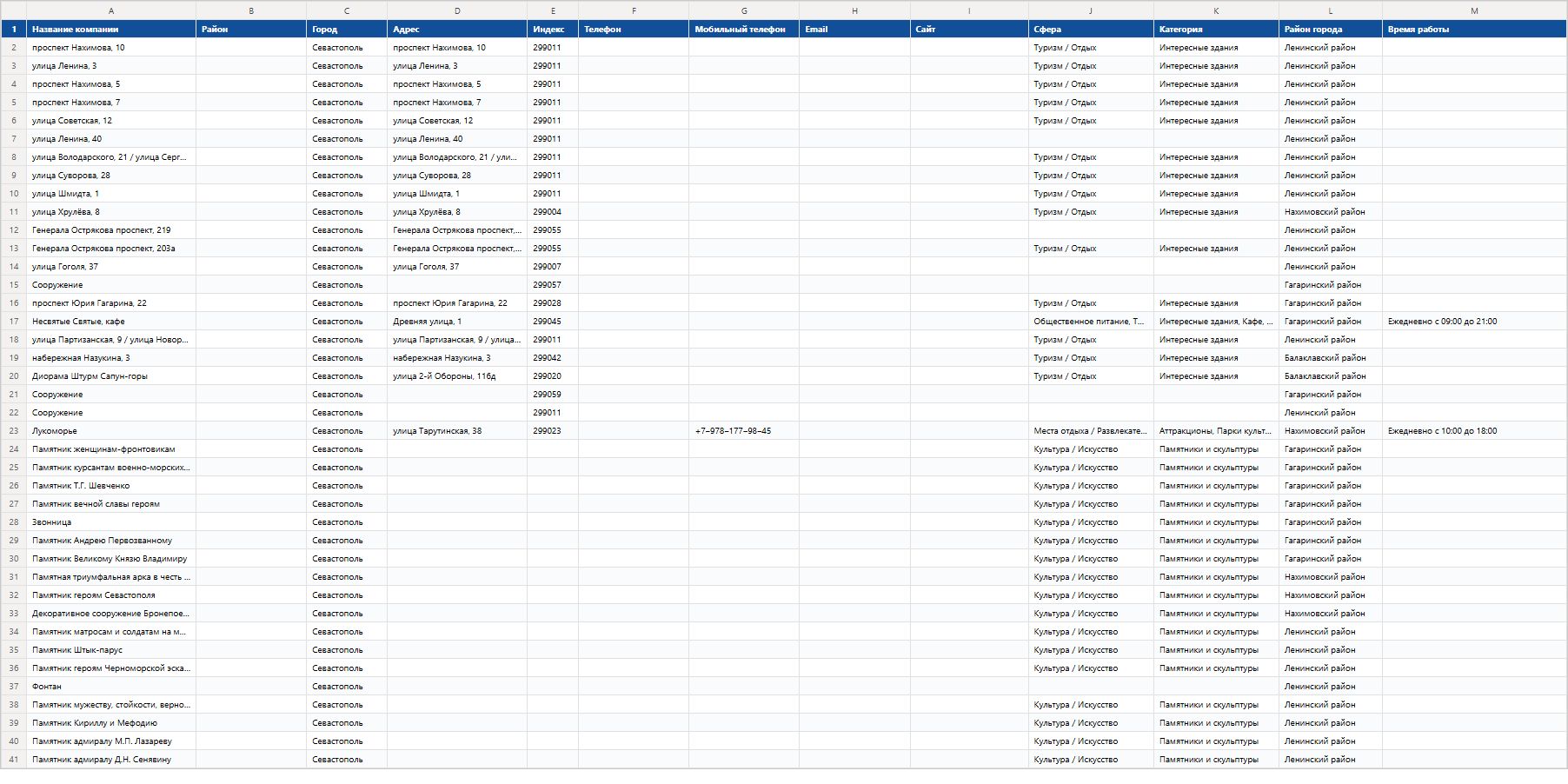Image resolution: width=1568 pixels, height=784 pixels.
Task: Select the index cell '299007'
Action: tap(553, 267)
